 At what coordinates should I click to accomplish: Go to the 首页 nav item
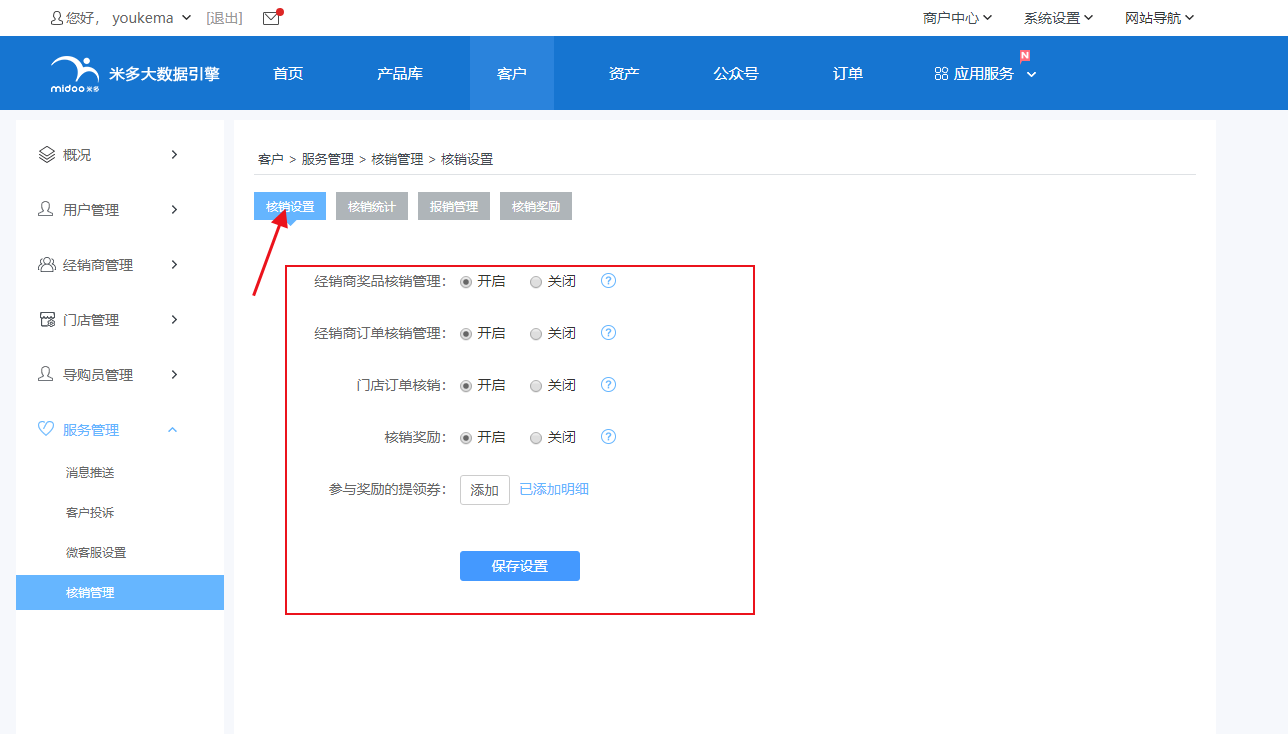(288, 73)
